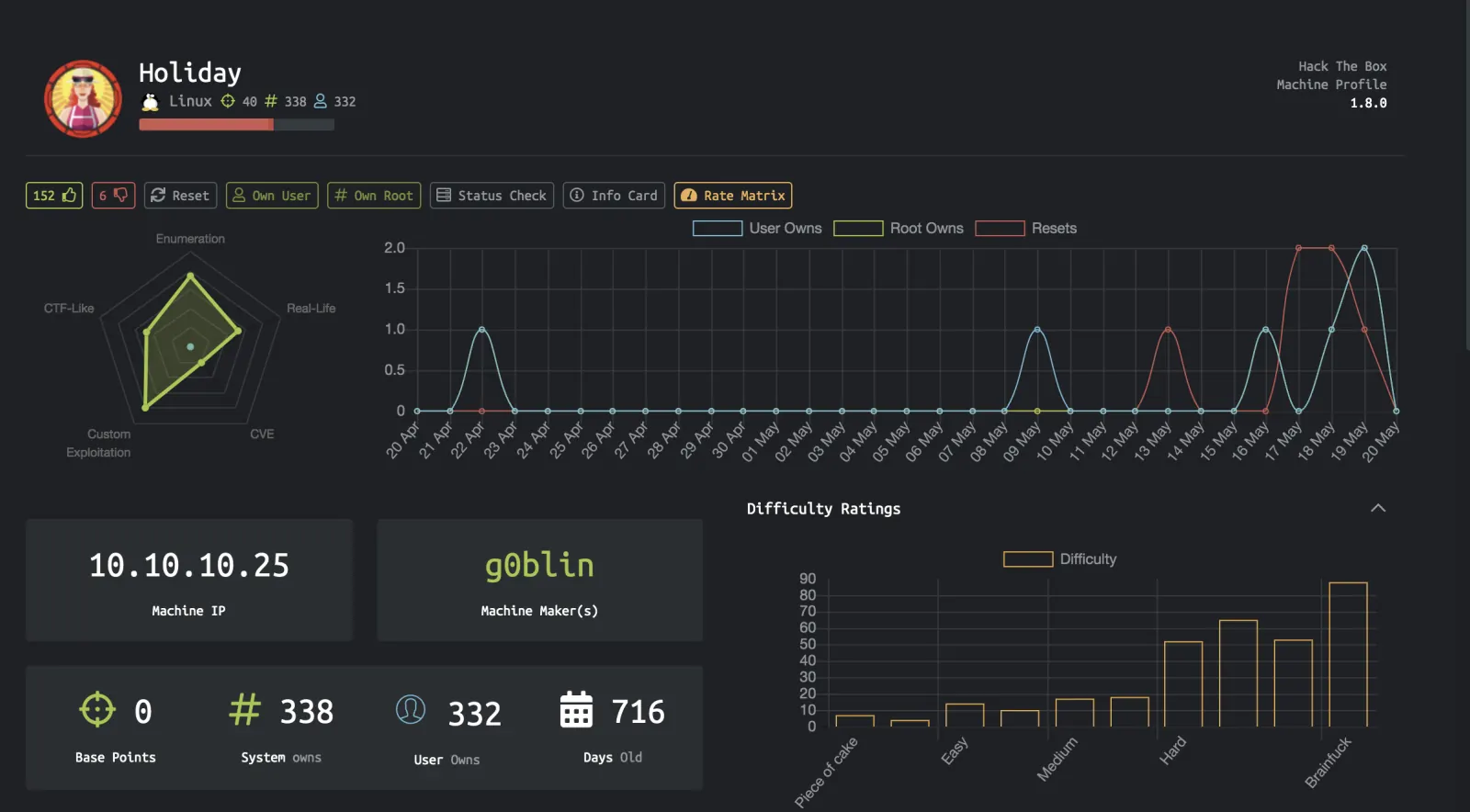
Task: Click the 716 Days Old value
Action: point(638,712)
